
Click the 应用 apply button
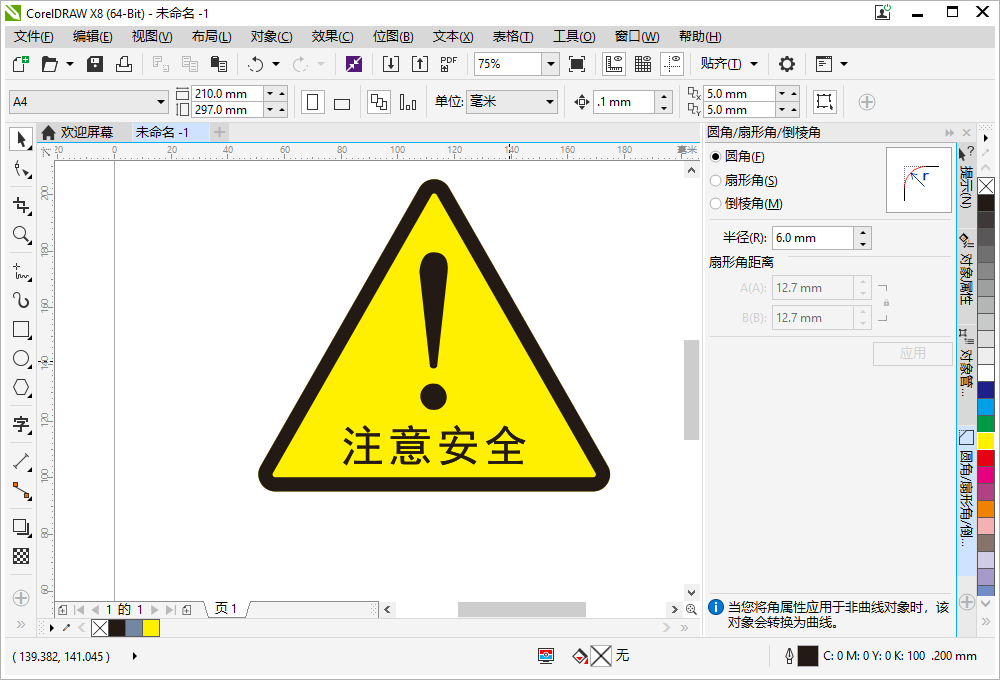point(913,353)
